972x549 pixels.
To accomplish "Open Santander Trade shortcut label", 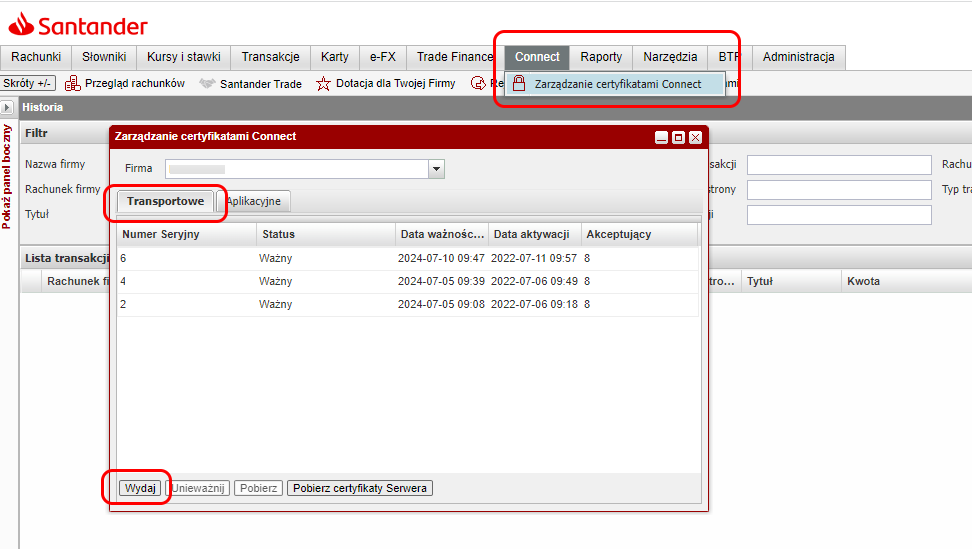I will (x=260, y=84).
